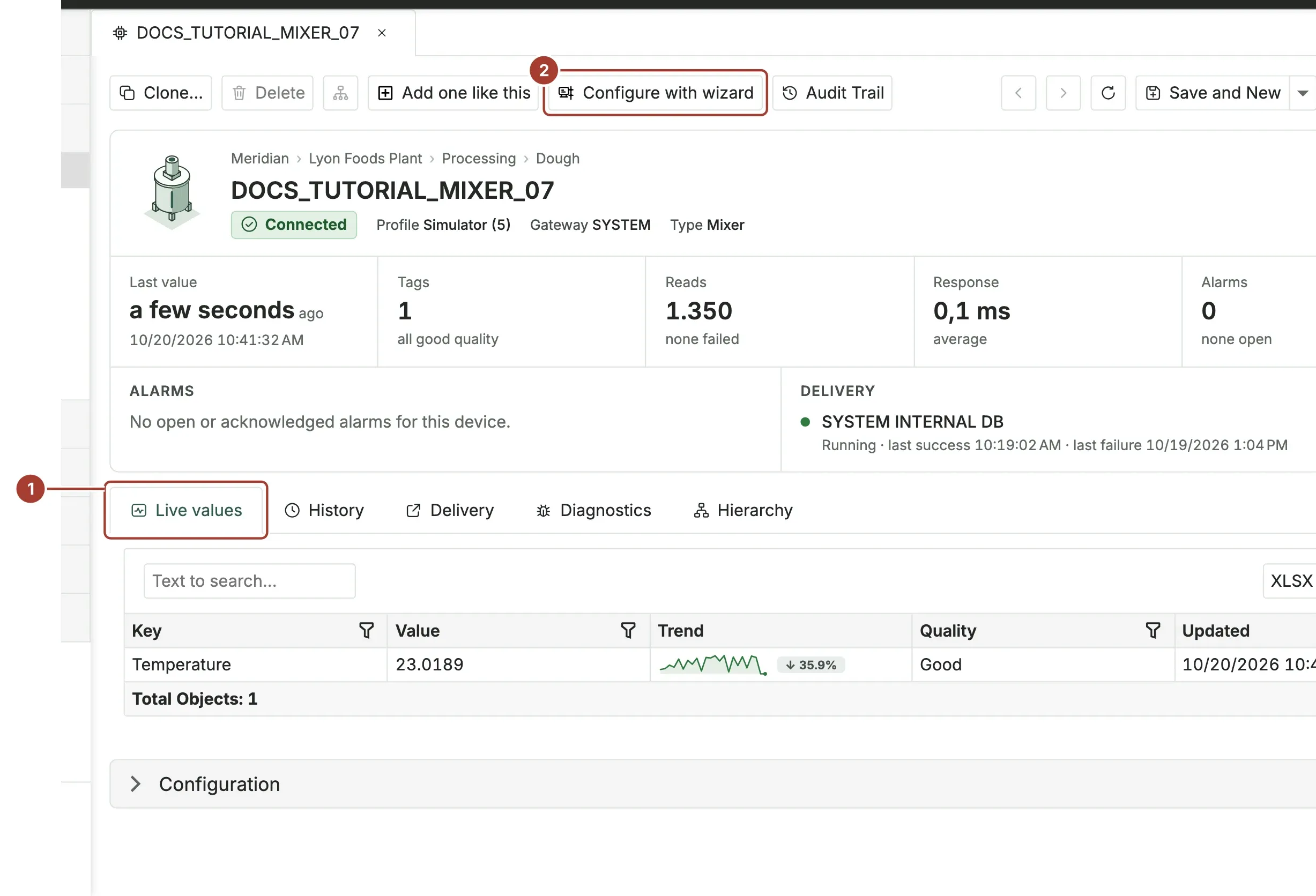Screen dimensions: 1316x896
Task: Open the Quality column filter icon
Action: tap(1153, 631)
